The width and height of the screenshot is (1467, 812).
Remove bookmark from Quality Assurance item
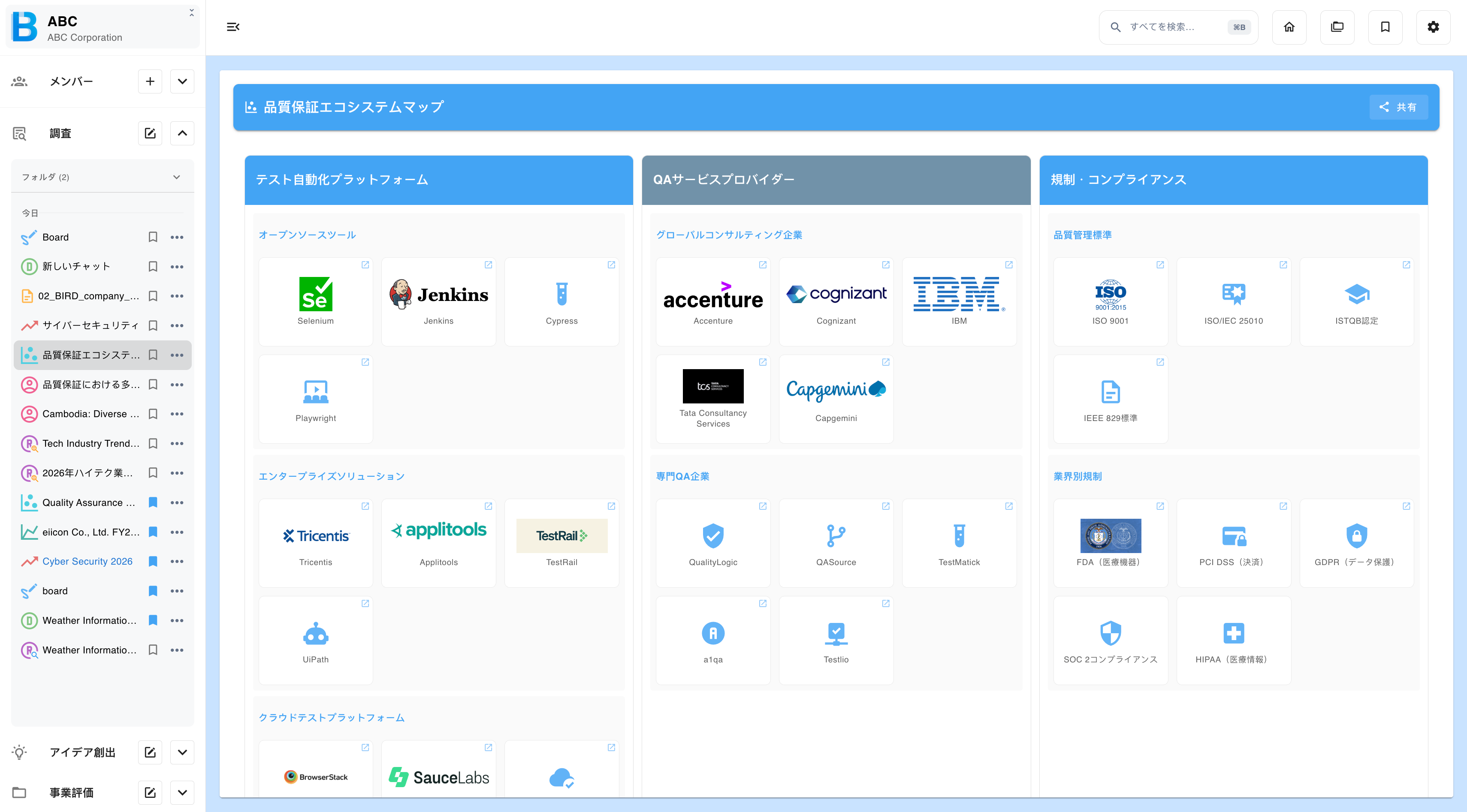pyautogui.click(x=153, y=502)
